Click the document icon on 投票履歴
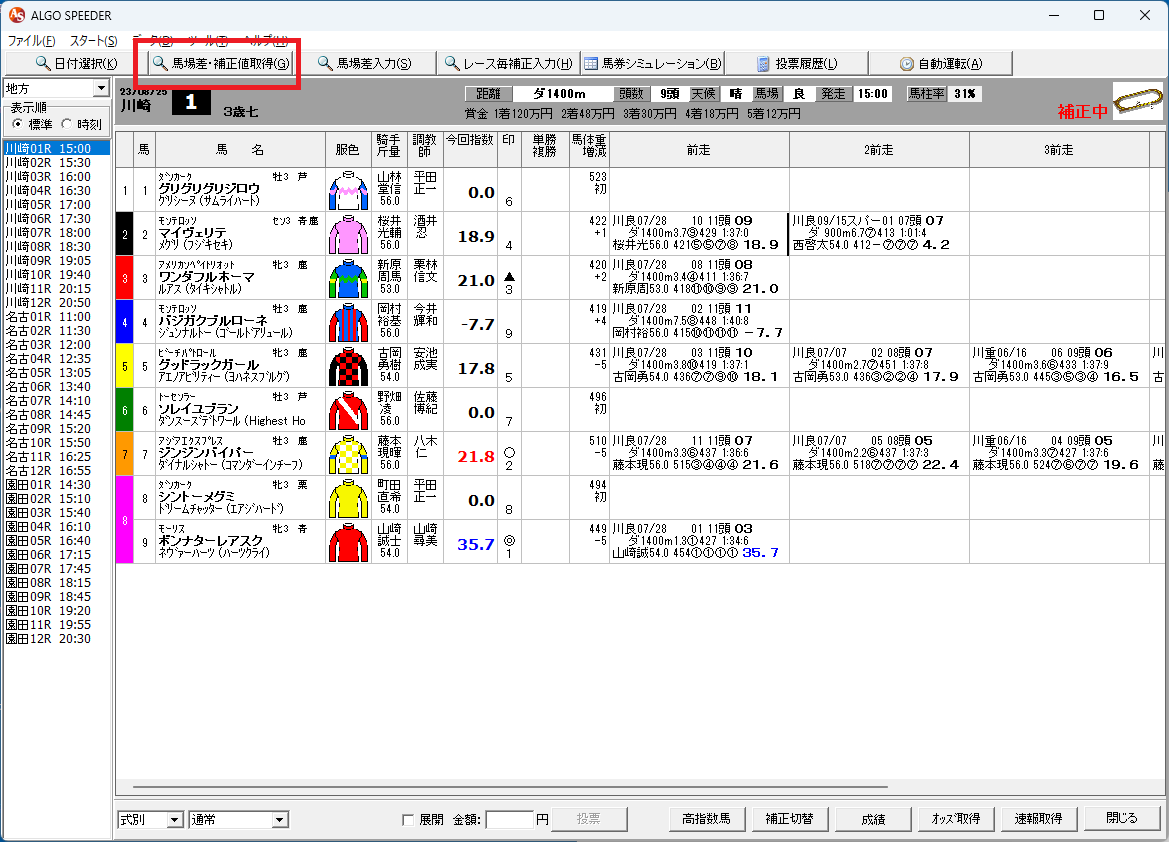 click(763, 64)
